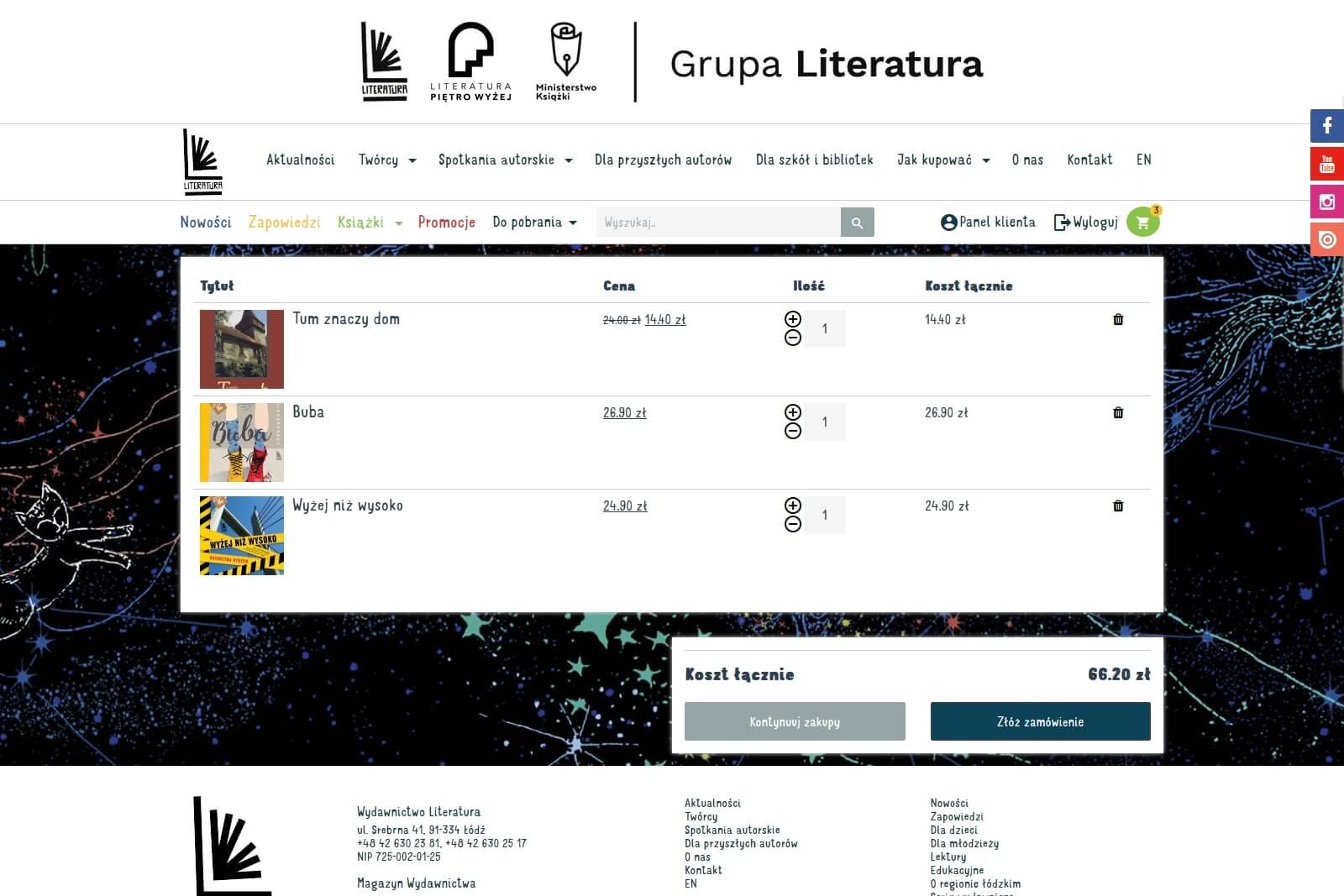This screenshot has width=1344, height=896.
Task: Open the Promocje section
Action: 446,223
